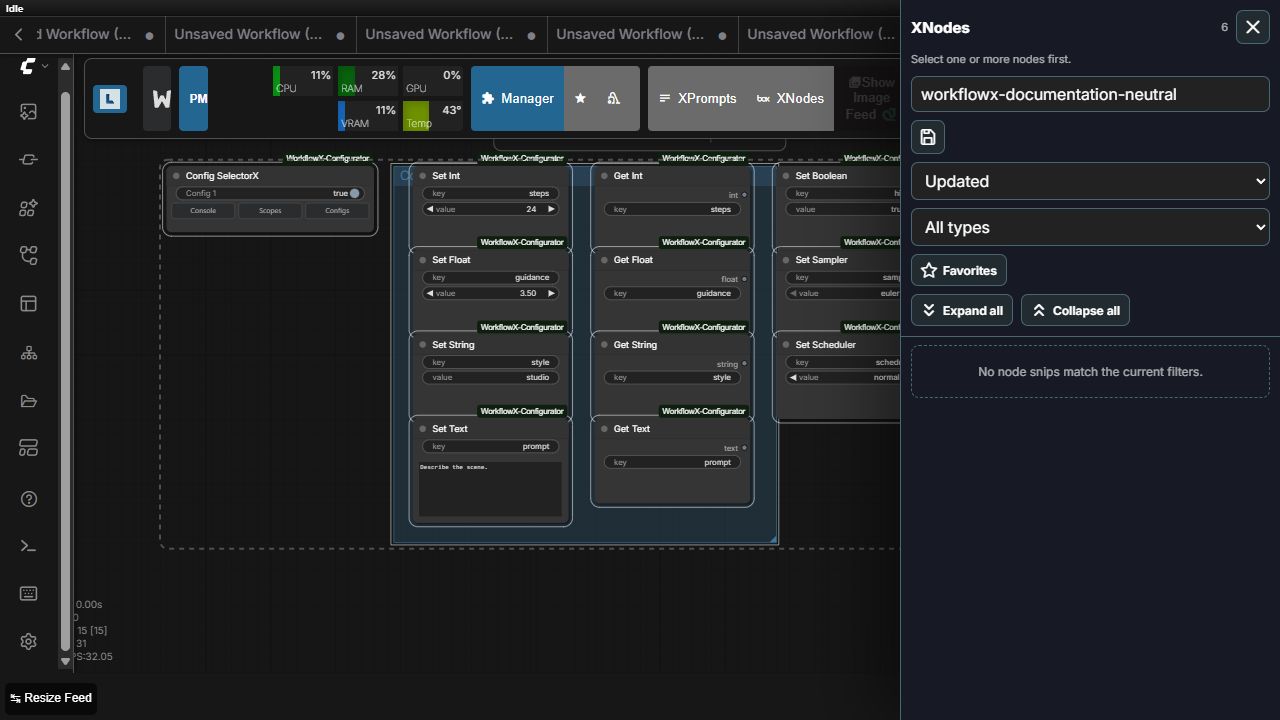Click the Get Int 'int' output socket

coord(744,195)
